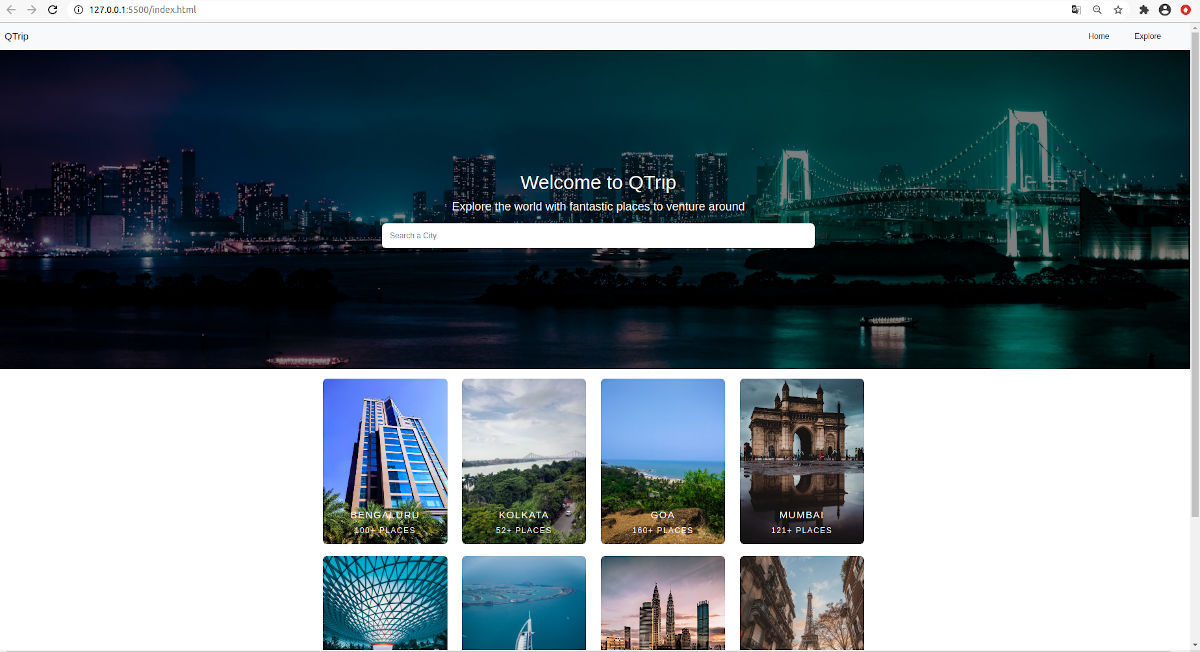Reload the page with the refresh icon

(x=53, y=10)
